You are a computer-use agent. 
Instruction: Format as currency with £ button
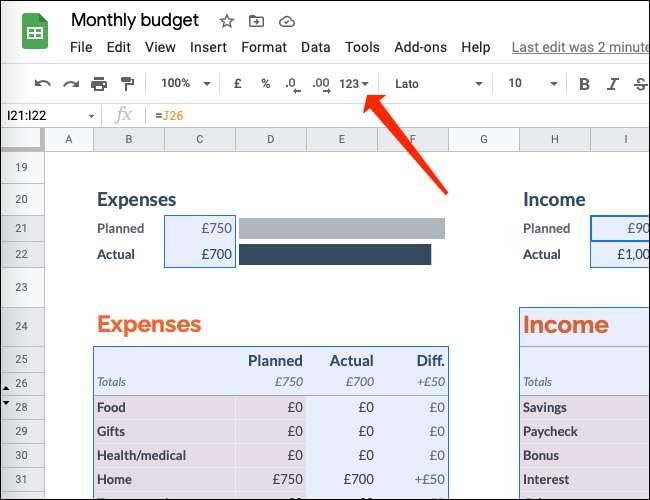point(237,84)
